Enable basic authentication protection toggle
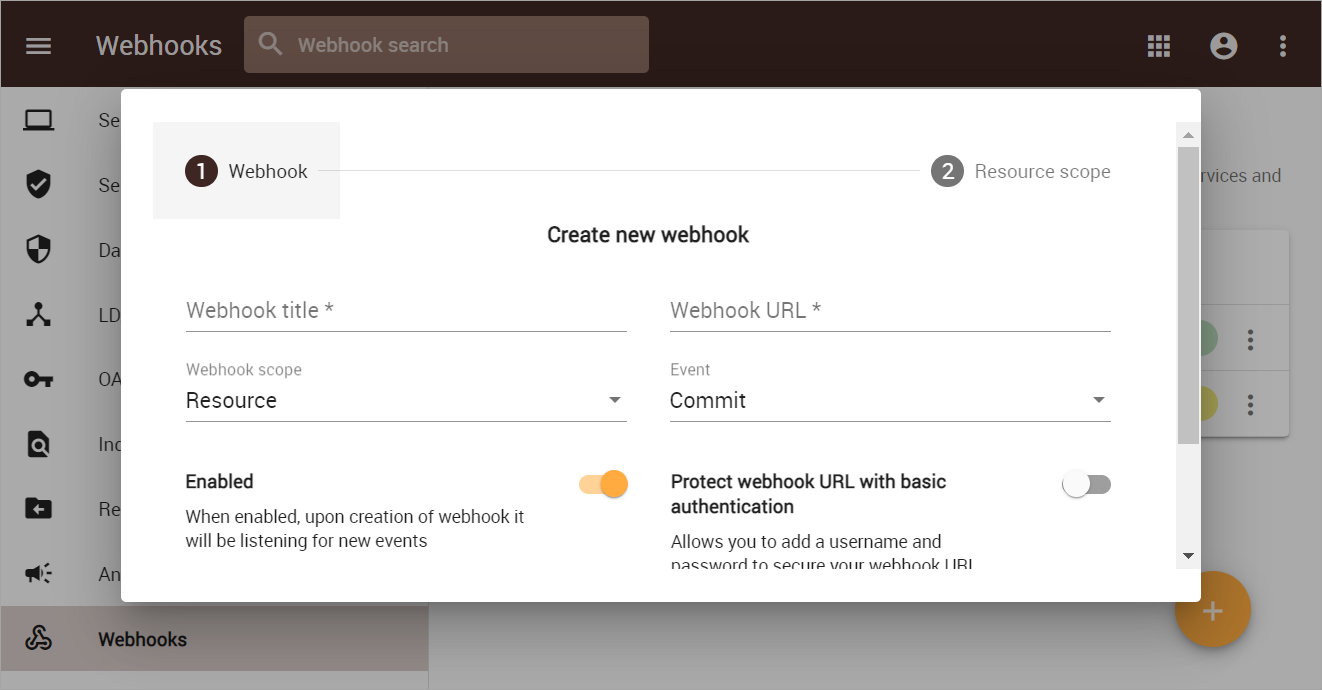Viewport: 1322px width, 690px height. (x=1087, y=485)
